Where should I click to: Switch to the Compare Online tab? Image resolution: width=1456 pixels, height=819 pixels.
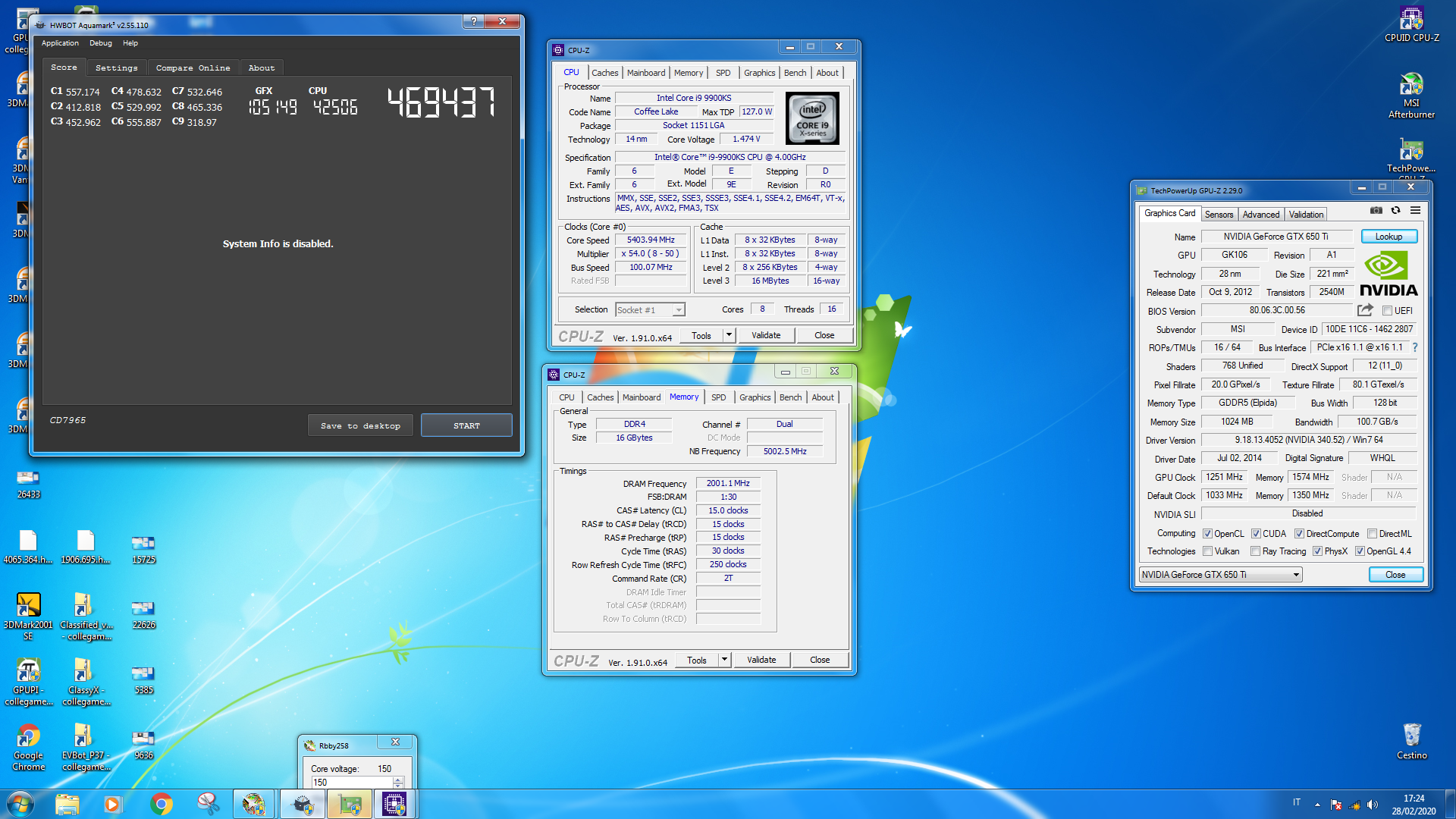(193, 67)
